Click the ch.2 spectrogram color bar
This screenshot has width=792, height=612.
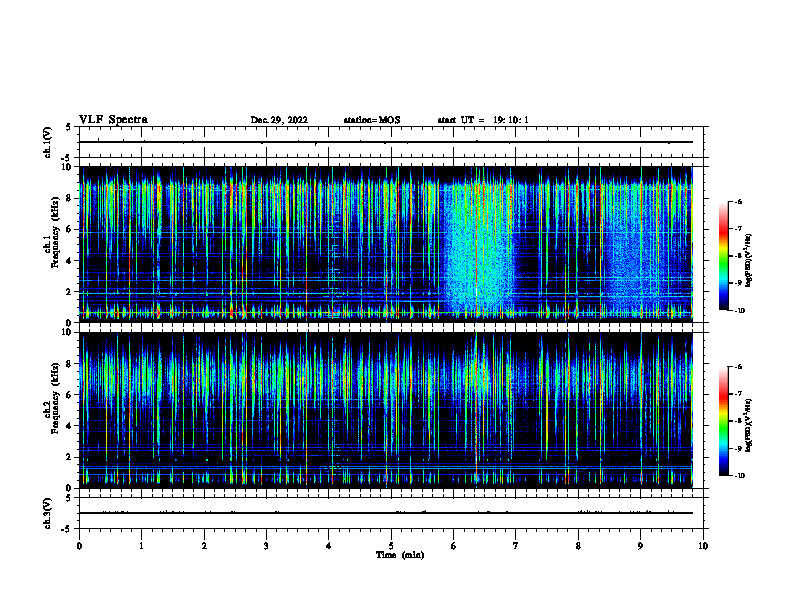pos(723,421)
